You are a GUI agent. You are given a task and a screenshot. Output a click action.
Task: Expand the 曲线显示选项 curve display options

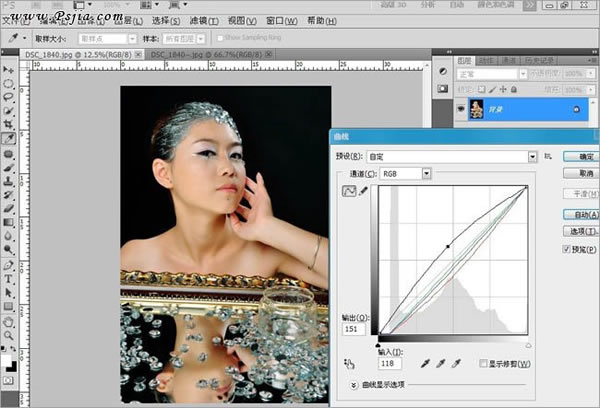pos(354,385)
